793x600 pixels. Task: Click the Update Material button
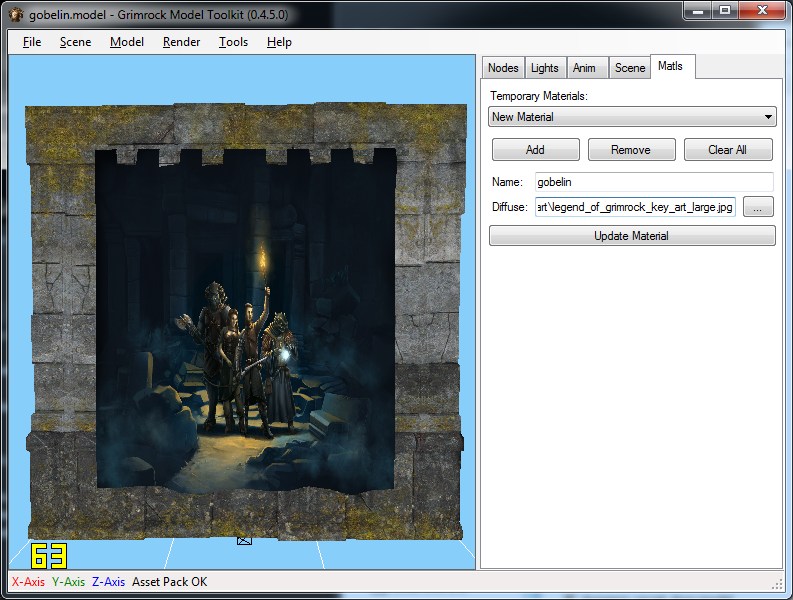tap(632, 236)
